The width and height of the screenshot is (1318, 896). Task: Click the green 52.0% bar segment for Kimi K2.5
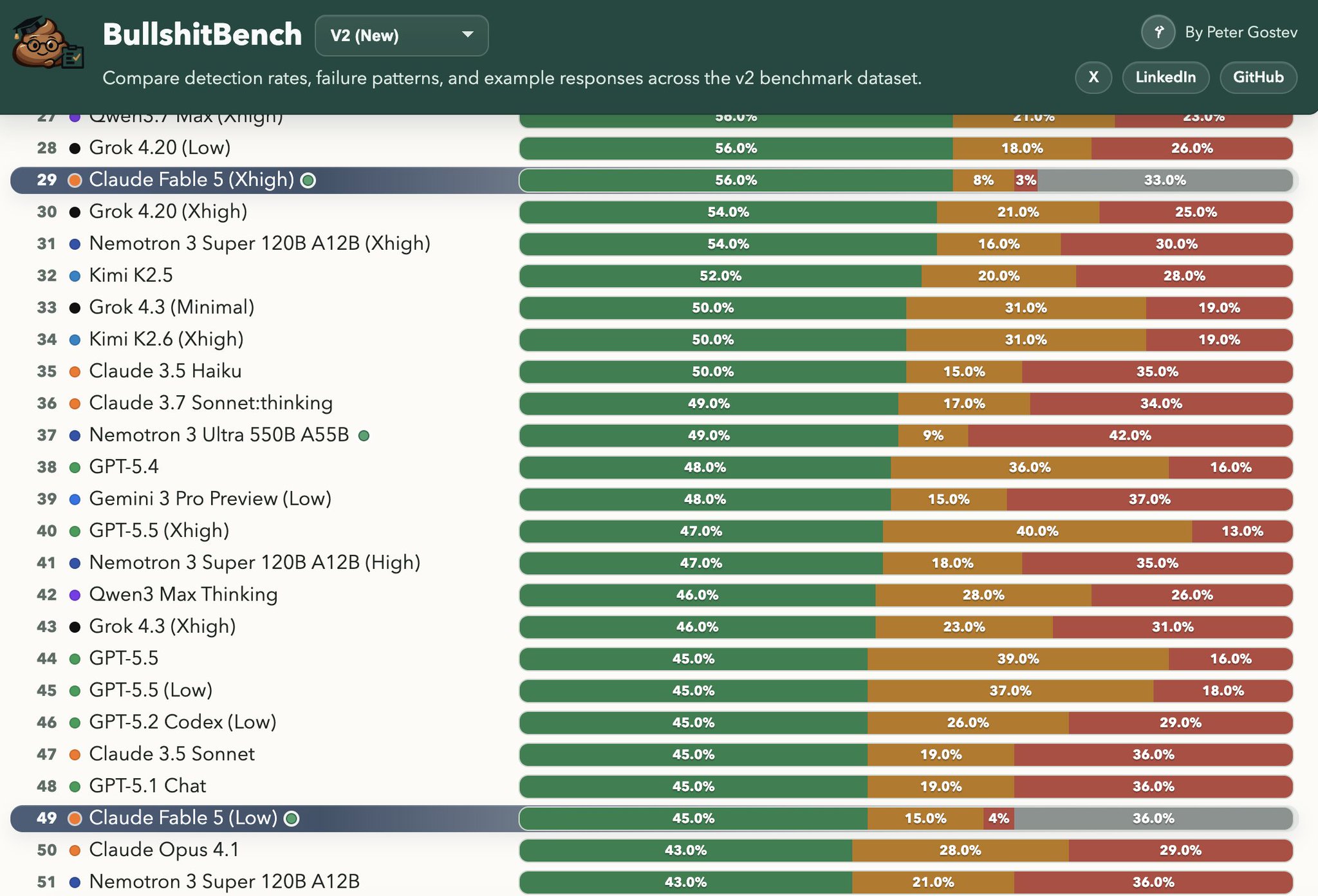(x=720, y=276)
